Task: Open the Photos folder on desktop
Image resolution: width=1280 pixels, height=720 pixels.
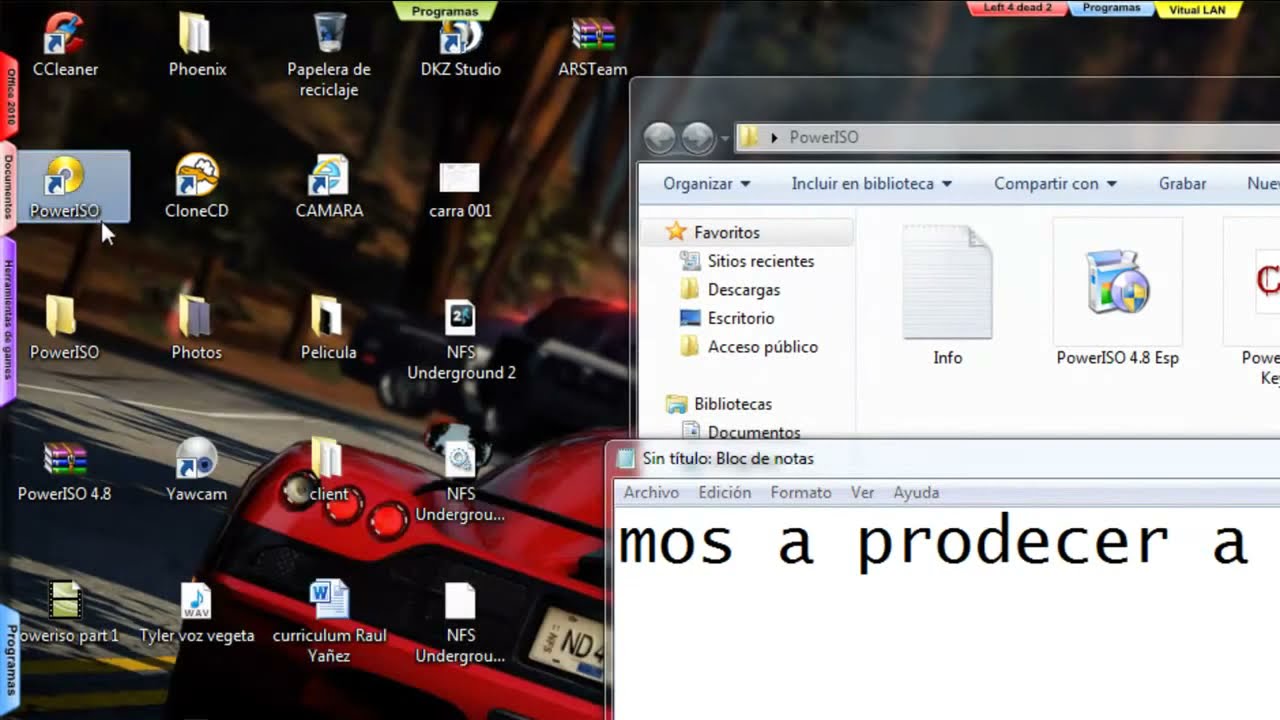Action: pos(196,328)
